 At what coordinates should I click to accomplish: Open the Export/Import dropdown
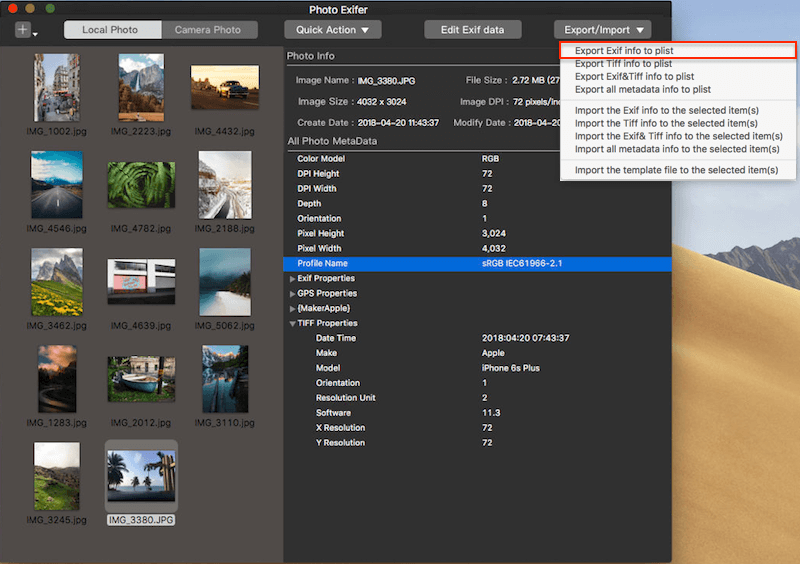click(603, 30)
